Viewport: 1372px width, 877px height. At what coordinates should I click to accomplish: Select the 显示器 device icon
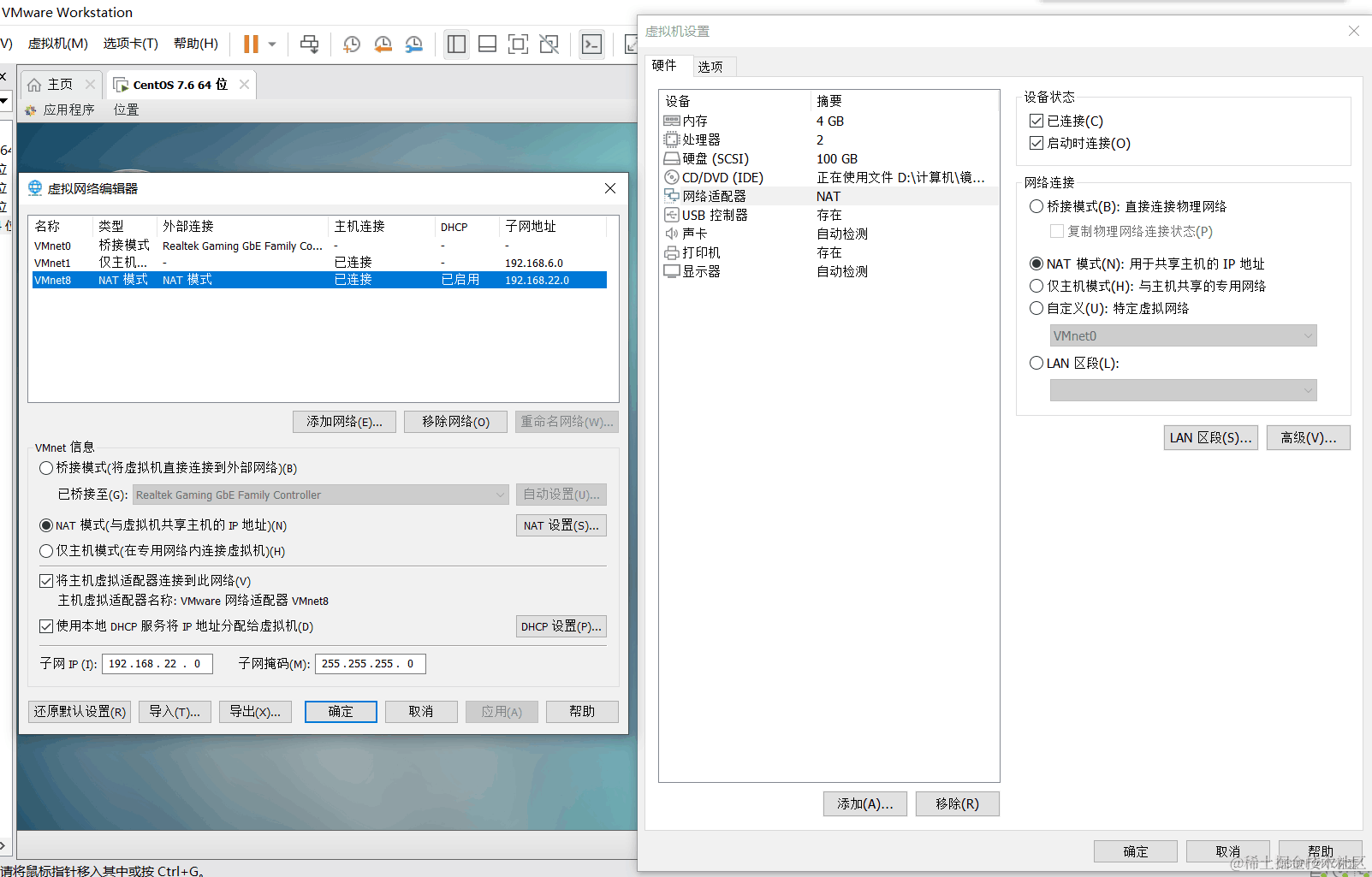[x=672, y=271]
